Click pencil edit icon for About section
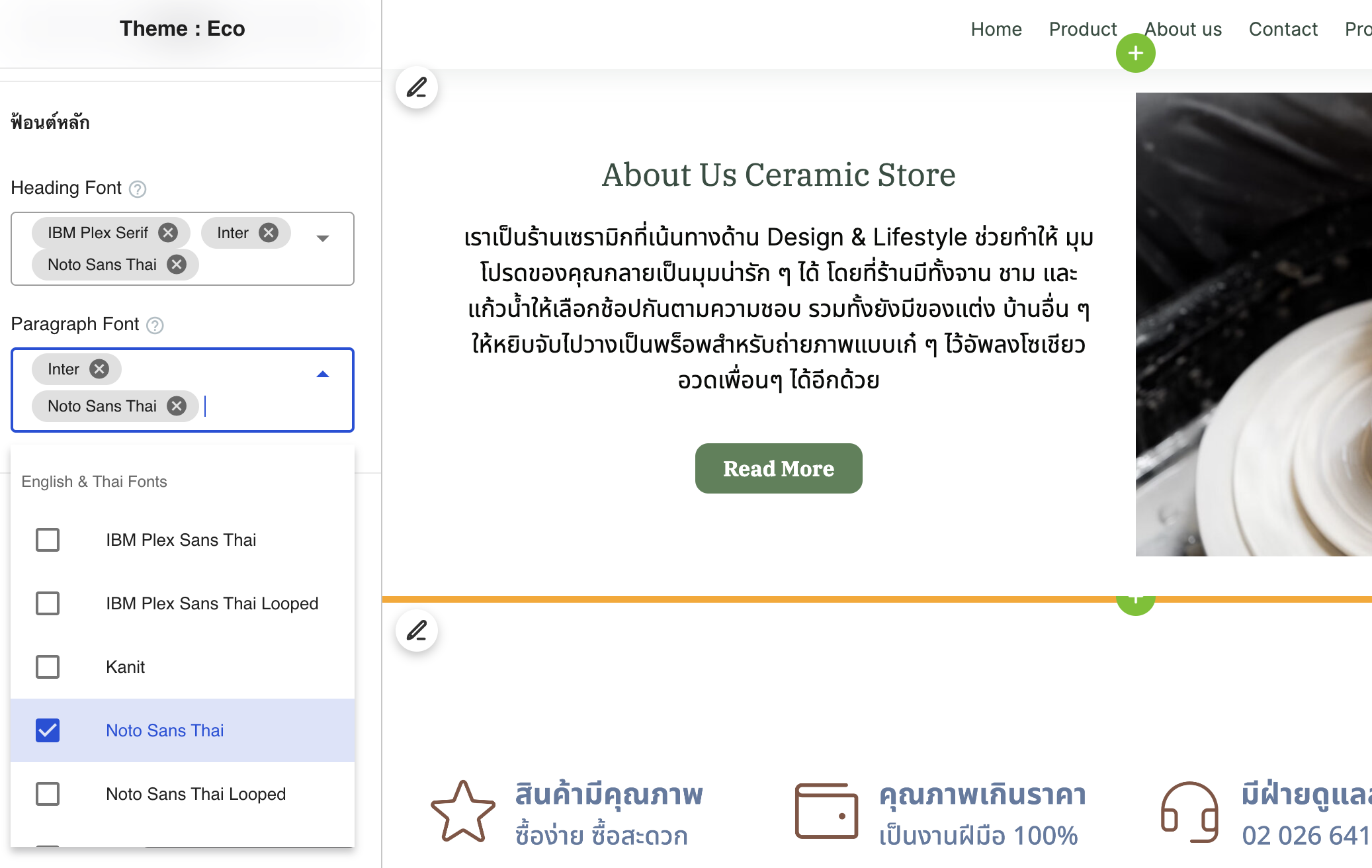The height and width of the screenshot is (868, 1372). (417, 87)
